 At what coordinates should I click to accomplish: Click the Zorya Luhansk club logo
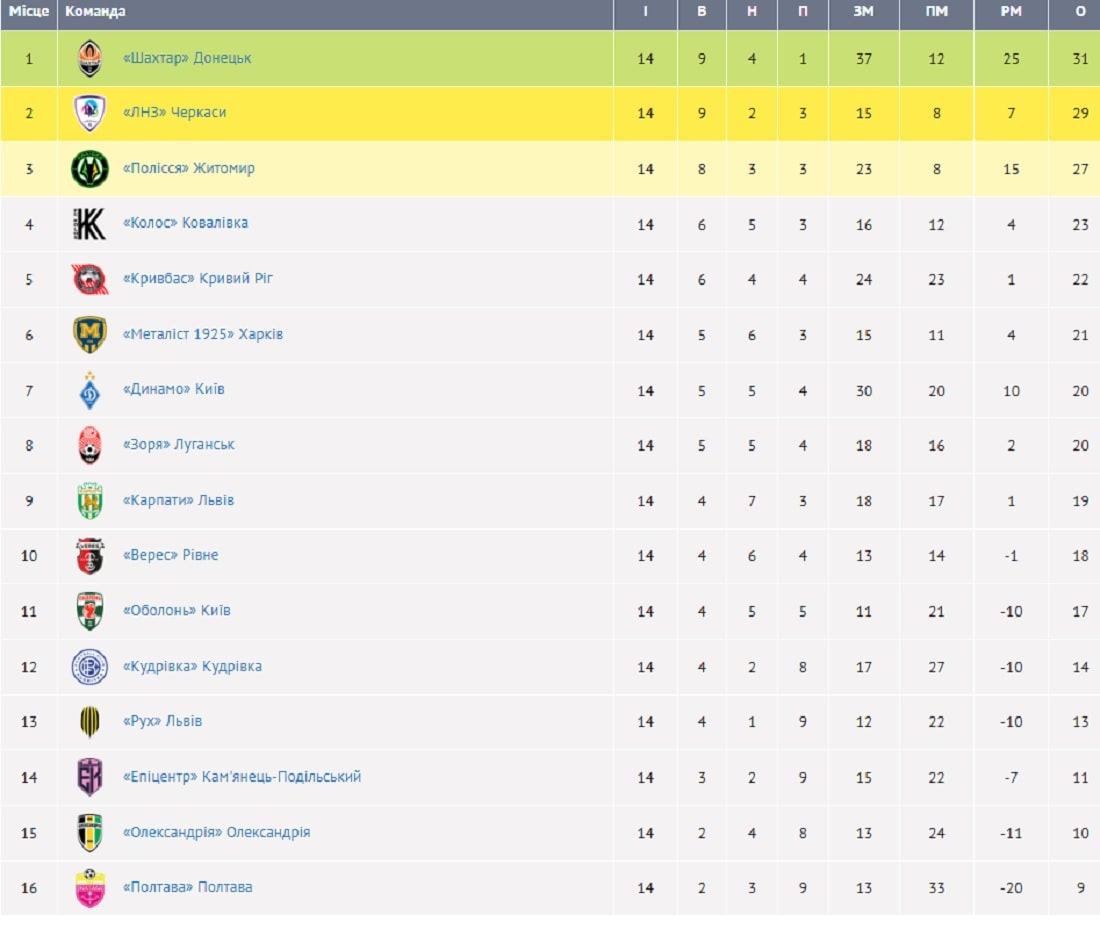click(x=90, y=445)
